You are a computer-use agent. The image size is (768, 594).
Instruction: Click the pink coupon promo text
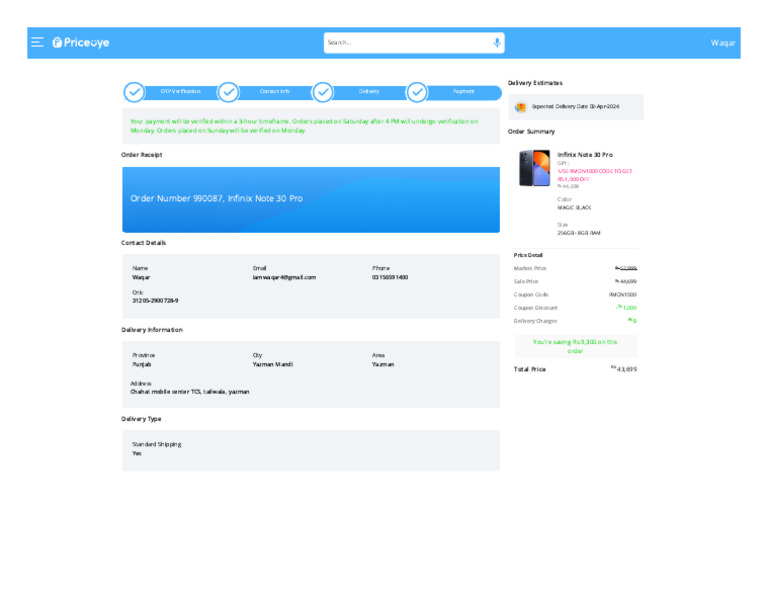pyautogui.click(x=595, y=175)
